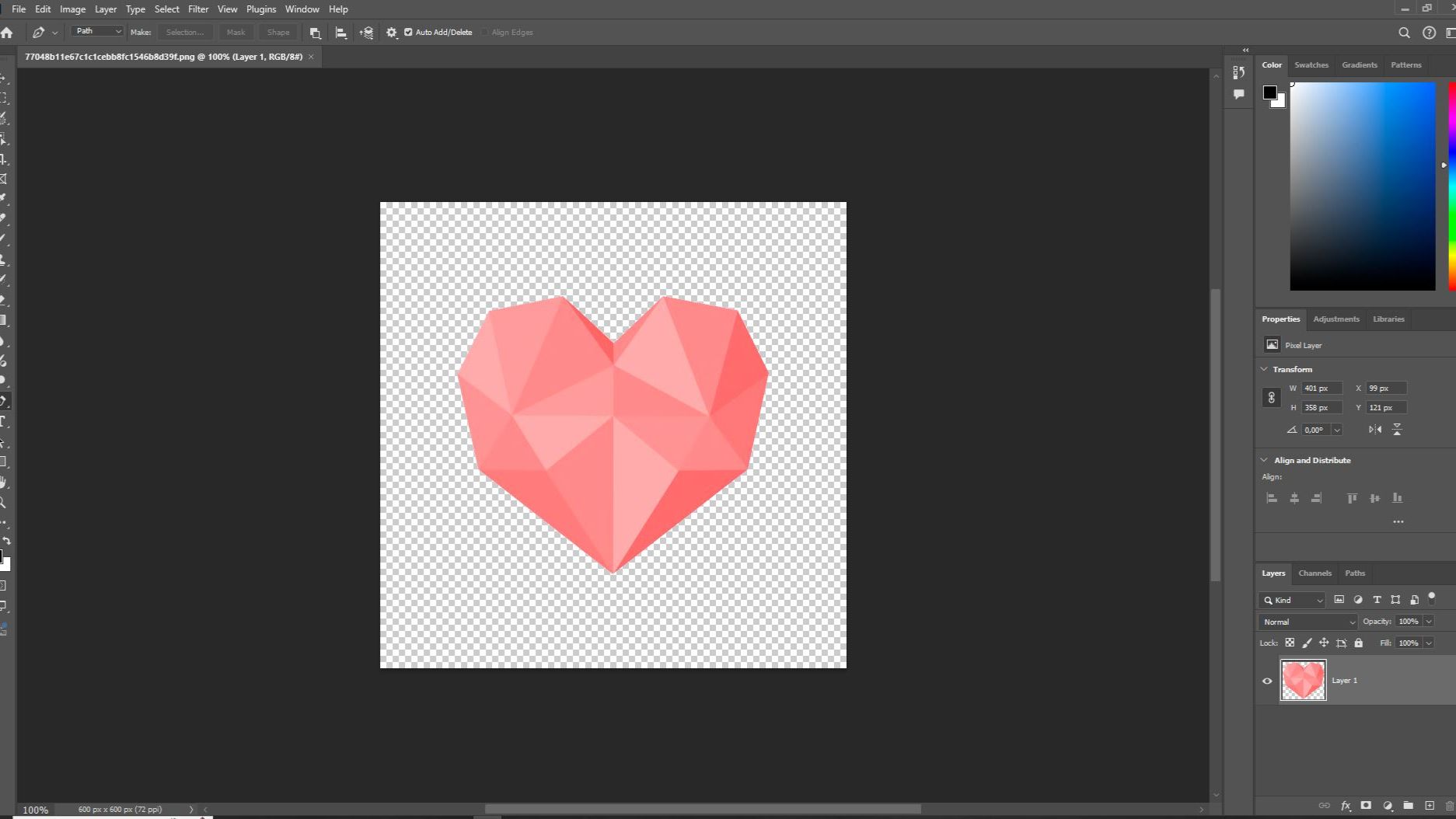Open the blend mode dropdown showing Normal

(1307, 622)
